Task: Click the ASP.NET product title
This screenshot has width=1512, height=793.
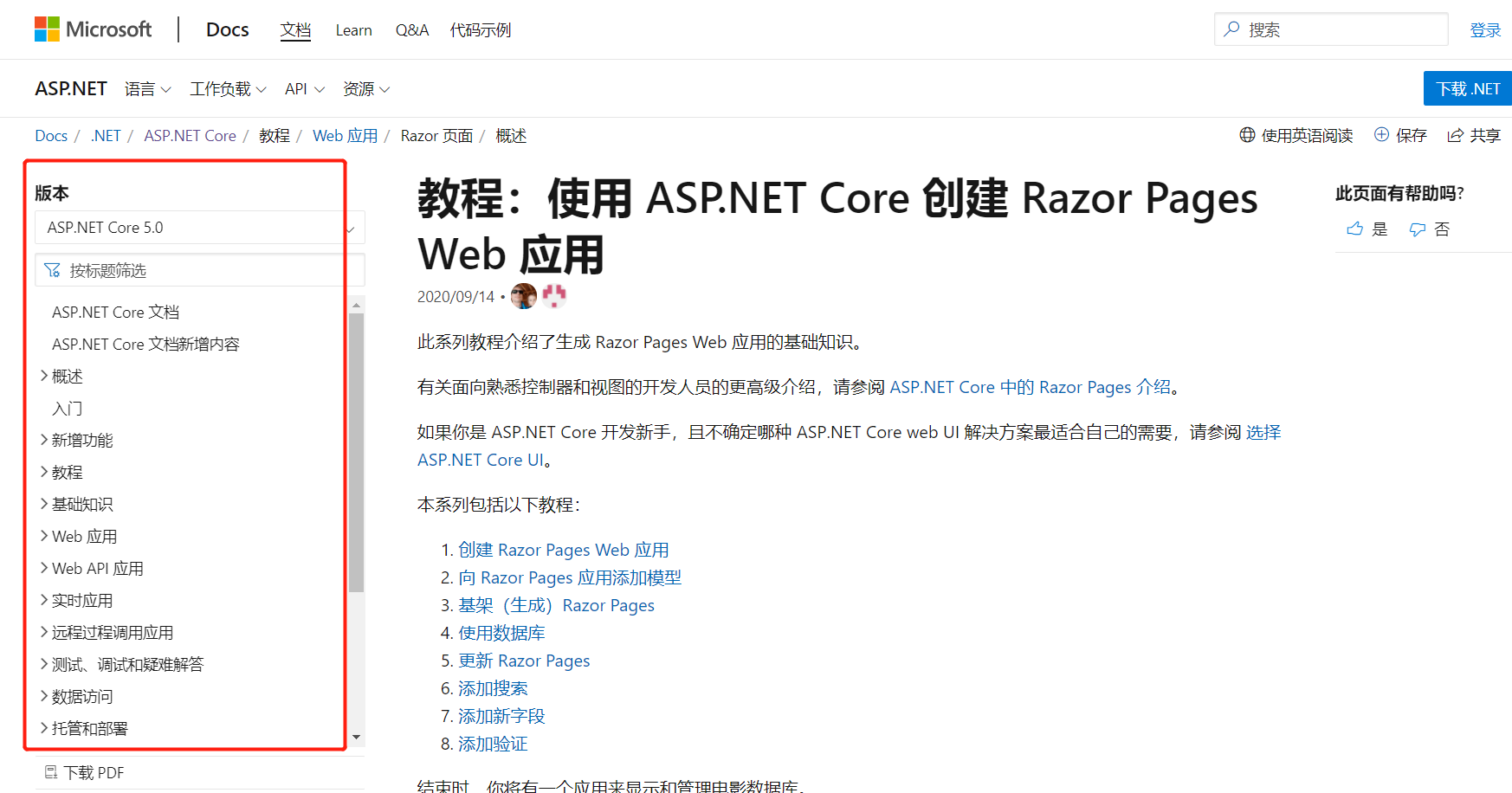Action: [x=71, y=88]
